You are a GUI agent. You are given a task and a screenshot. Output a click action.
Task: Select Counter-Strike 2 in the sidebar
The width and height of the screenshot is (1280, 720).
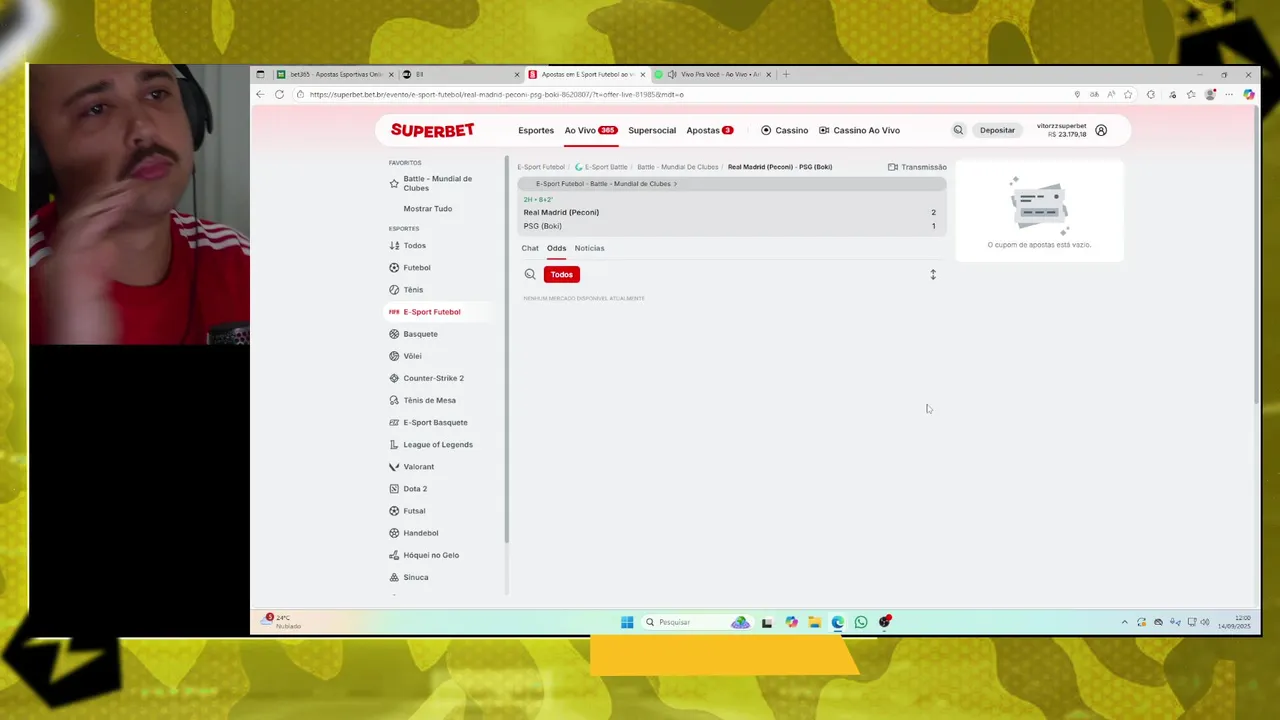click(x=433, y=378)
